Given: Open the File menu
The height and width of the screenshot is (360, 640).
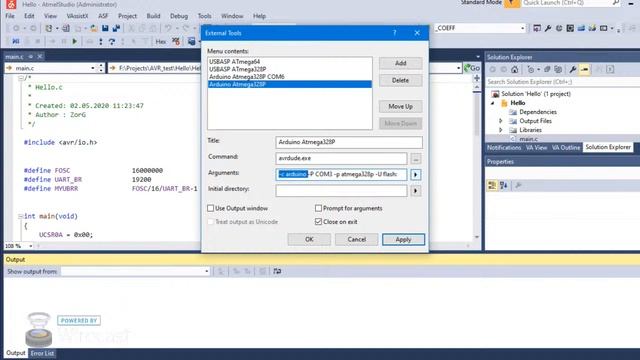Looking at the screenshot, I should [x=10, y=16].
